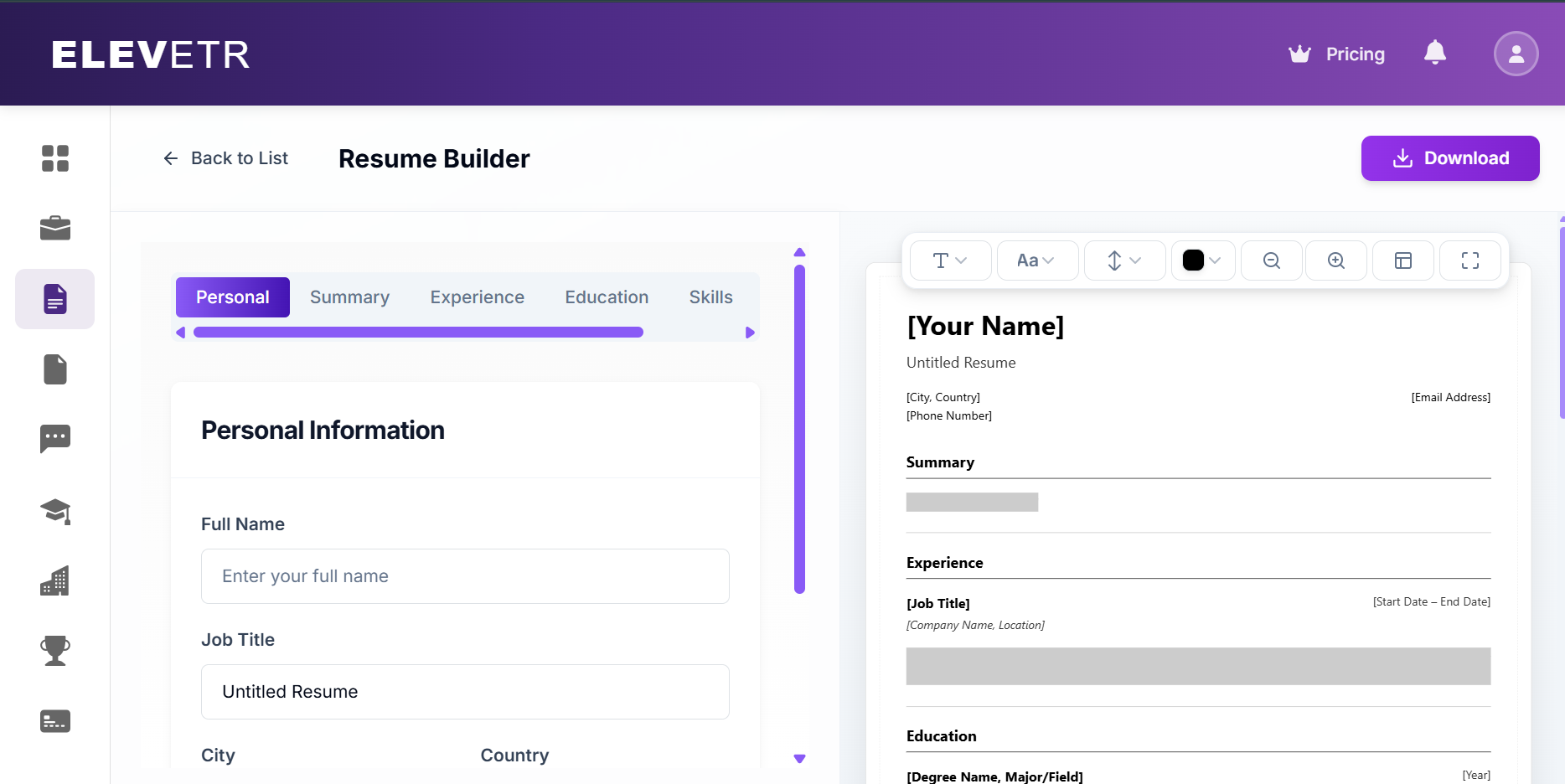Click the profile avatar in top bar
Viewport: 1565px width, 784px height.
(1516, 53)
